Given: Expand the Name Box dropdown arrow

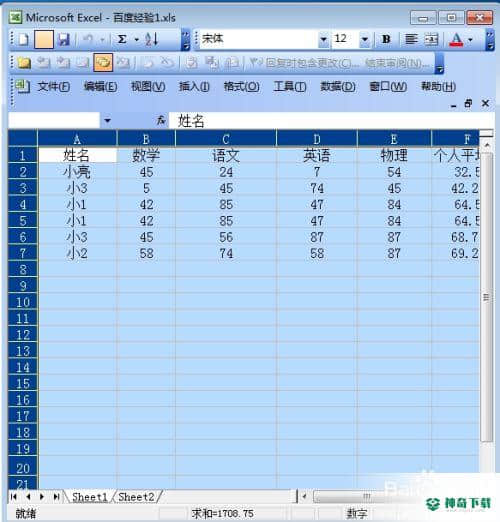Looking at the screenshot, I should (107, 120).
